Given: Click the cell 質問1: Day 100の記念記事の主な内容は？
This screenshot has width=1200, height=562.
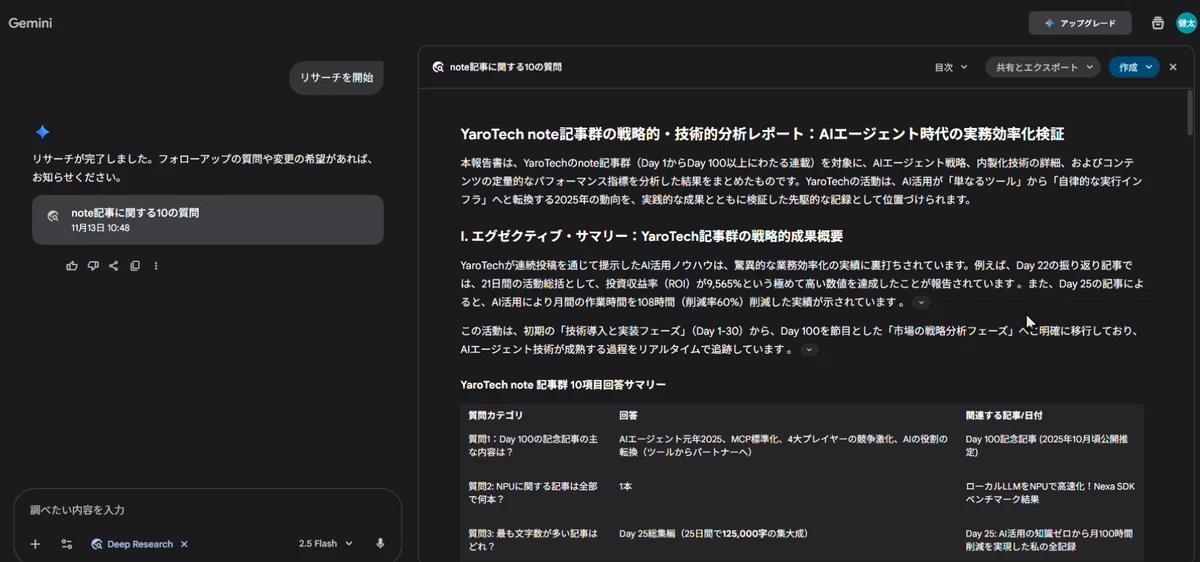Looking at the screenshot, I should pyautogui.click(x=534, y=445).
